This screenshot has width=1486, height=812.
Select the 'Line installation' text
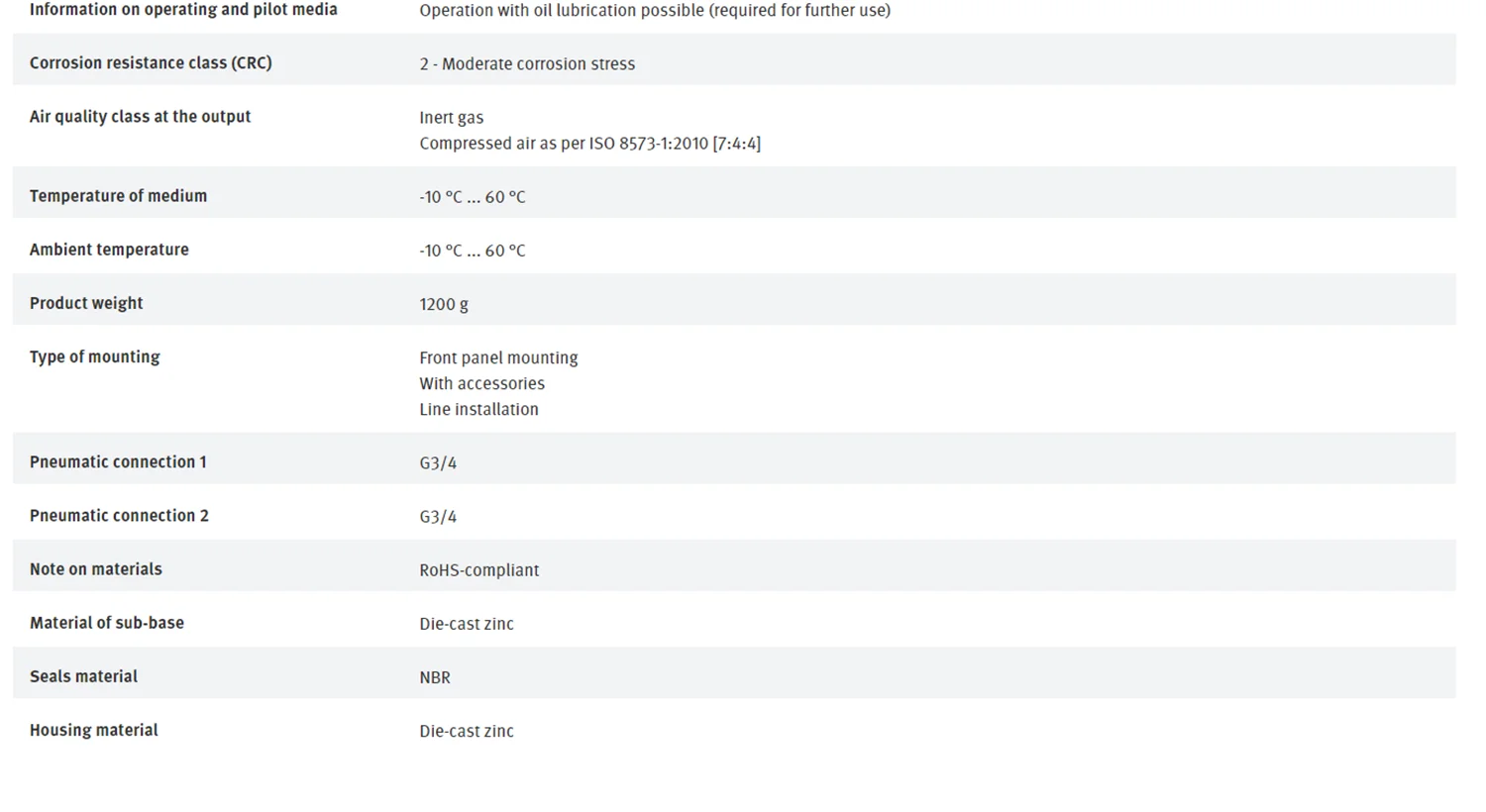click(x=478, y=409)
